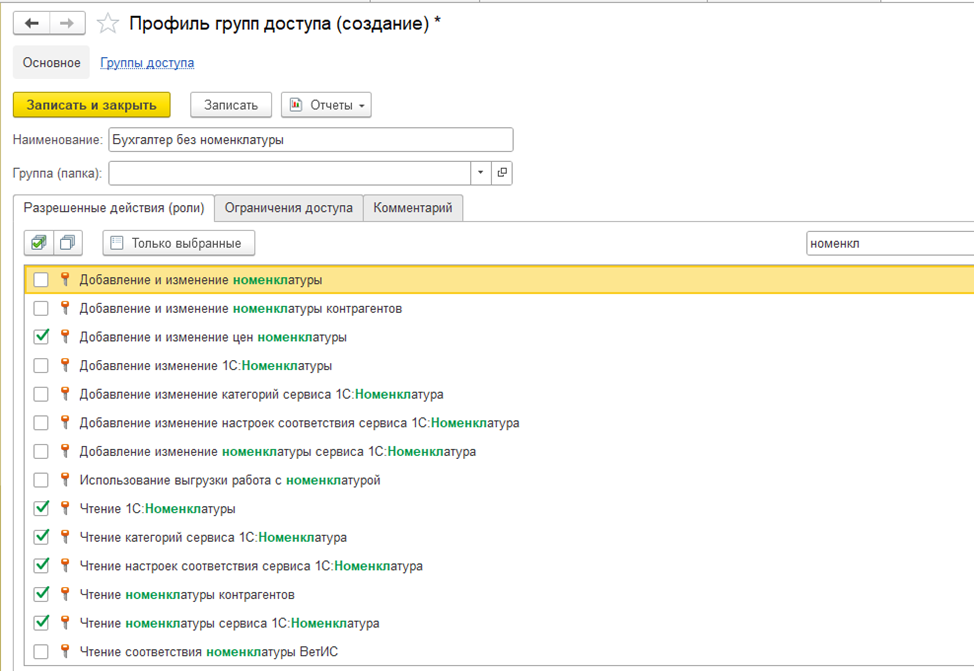Screen dimensions: 974x671
Task: Uncheck Добавление и изменение цен номенклатуры
Action: pos(41,337)
